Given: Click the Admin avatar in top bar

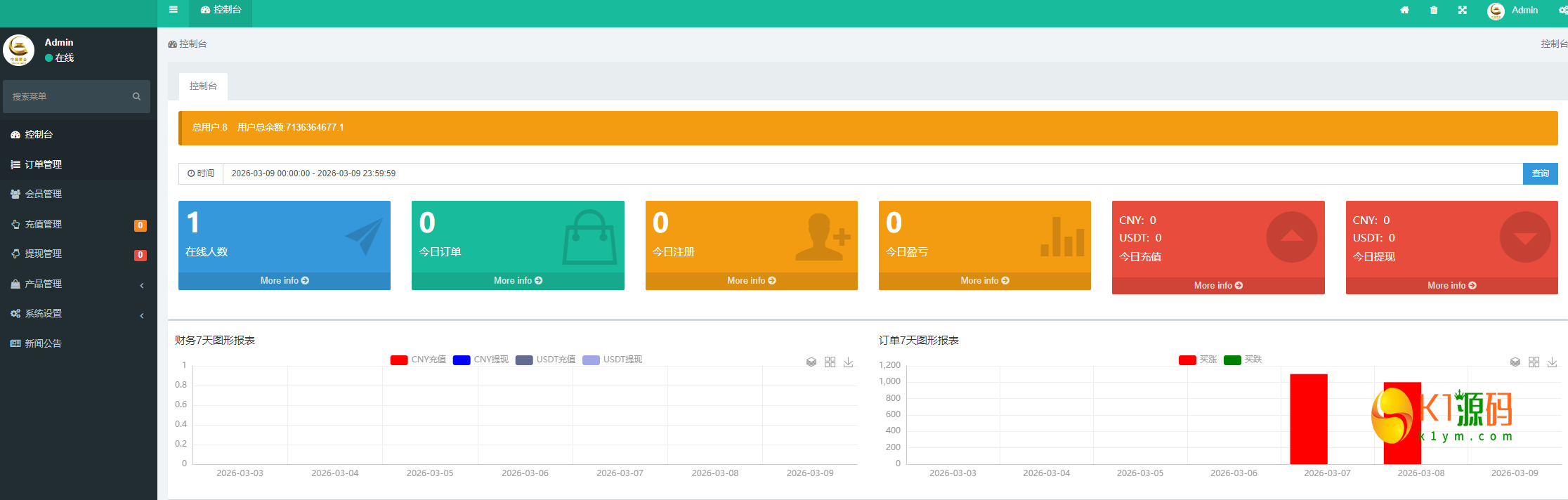Looking at the screenshot, I should [1496, 11].
